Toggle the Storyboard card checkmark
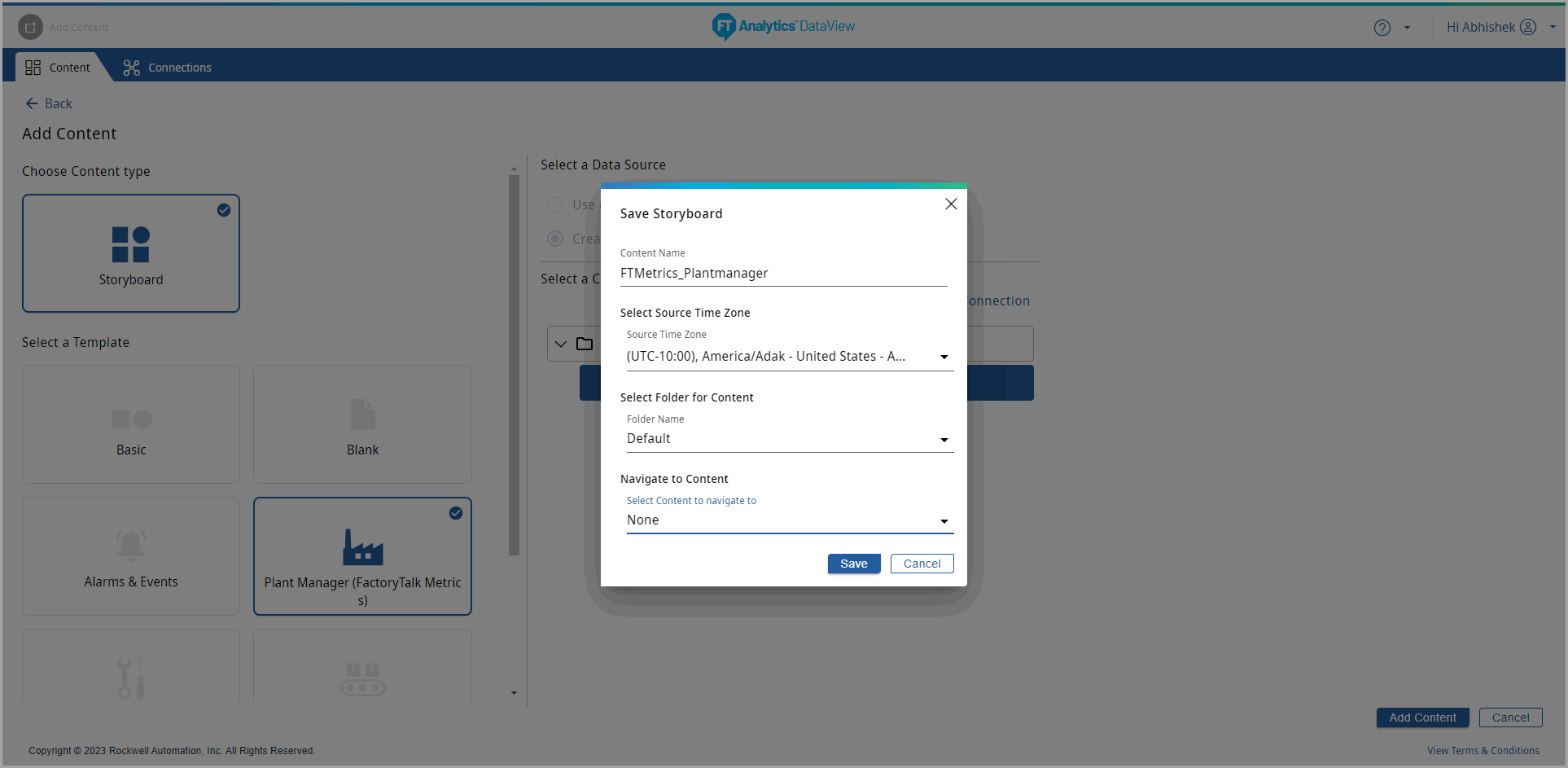 [224, 210]
